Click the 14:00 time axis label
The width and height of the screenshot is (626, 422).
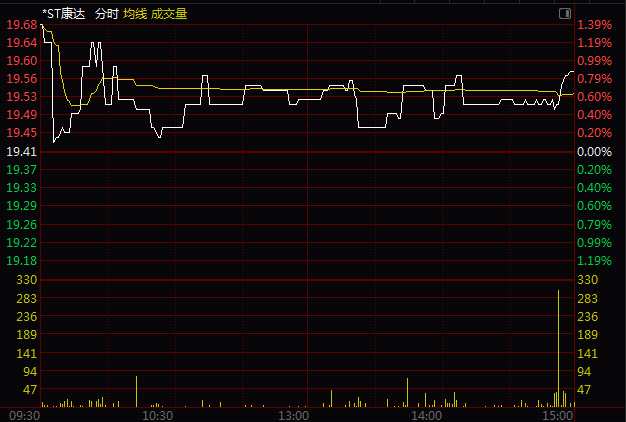(x=426, y=416)
